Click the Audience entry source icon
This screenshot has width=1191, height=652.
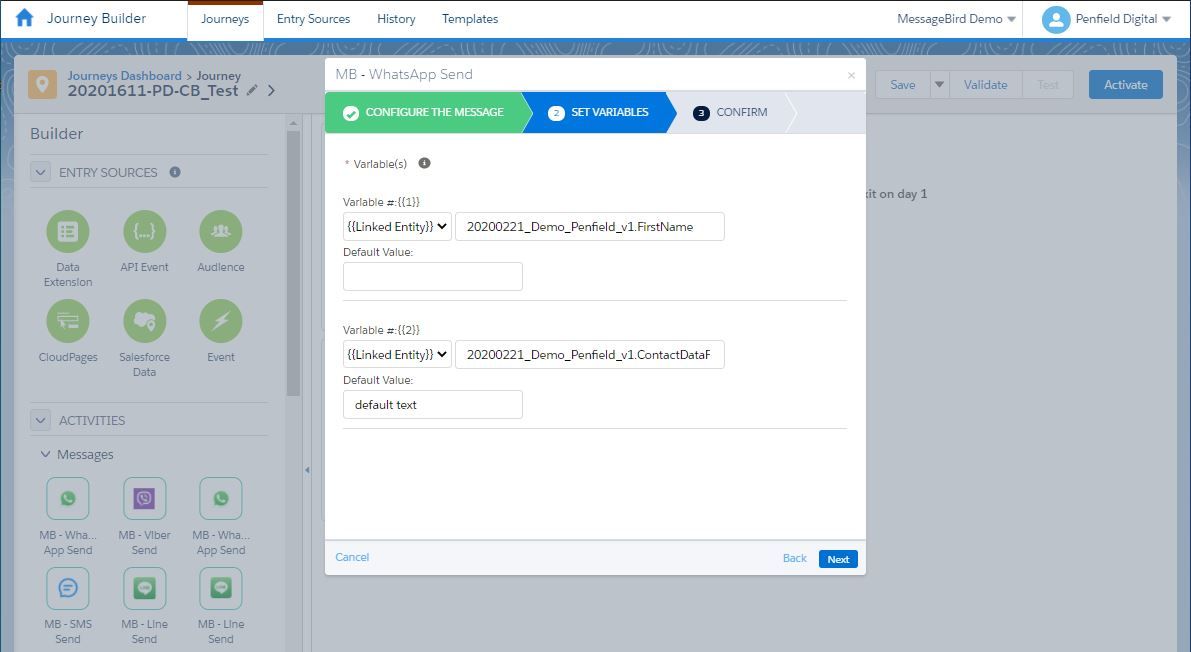[220, 232]
